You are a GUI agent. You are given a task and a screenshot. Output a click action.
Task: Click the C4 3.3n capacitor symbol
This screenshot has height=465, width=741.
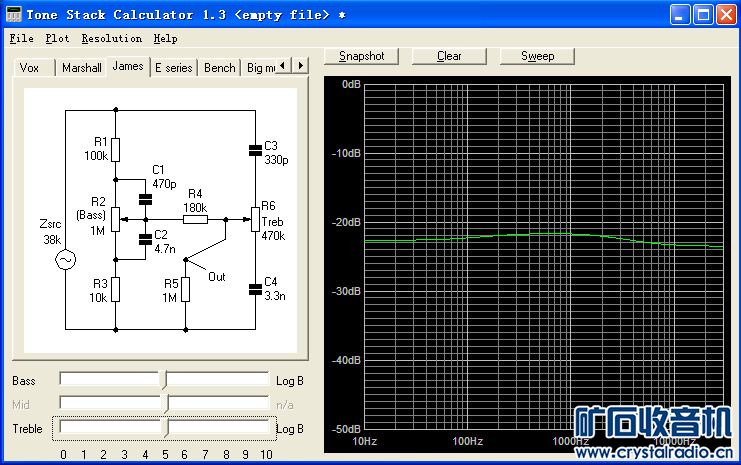254,289
